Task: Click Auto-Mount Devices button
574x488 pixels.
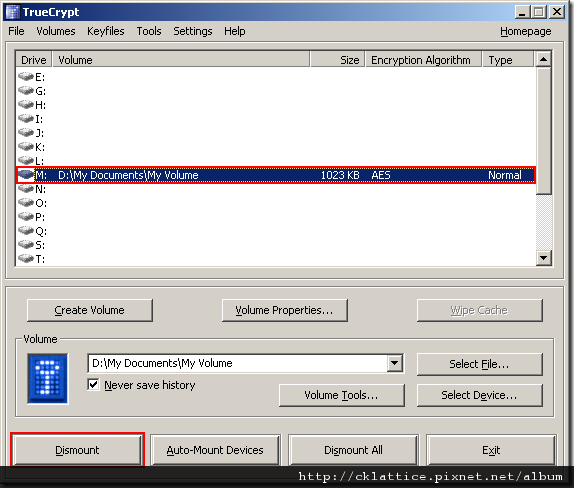Action: pyautogui.click(x=215, y=450)
